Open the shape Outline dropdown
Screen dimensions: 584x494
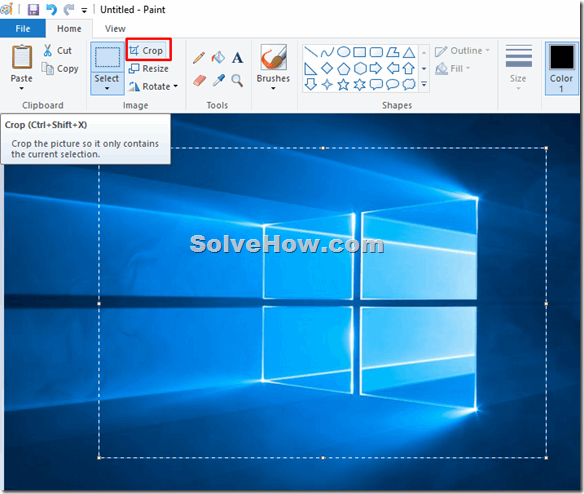coord(462,51)
